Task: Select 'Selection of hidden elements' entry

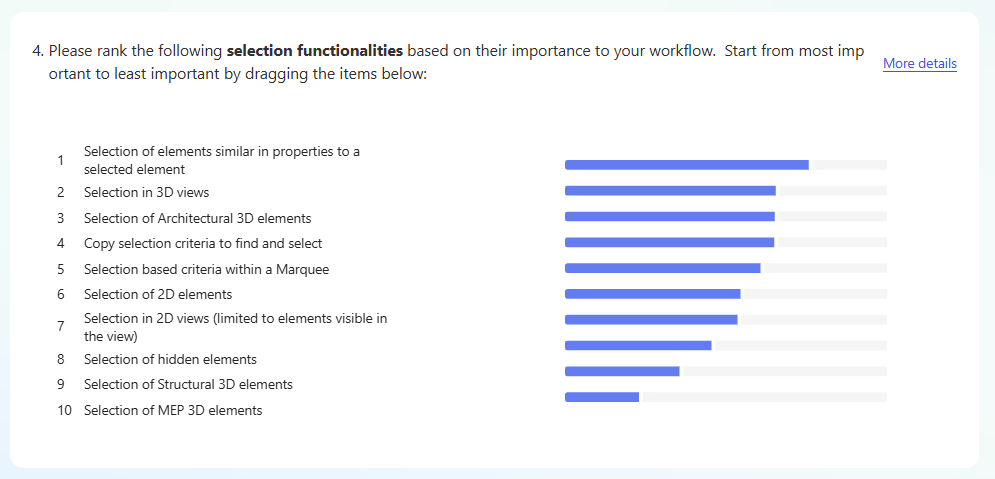Action: [170, 359]
